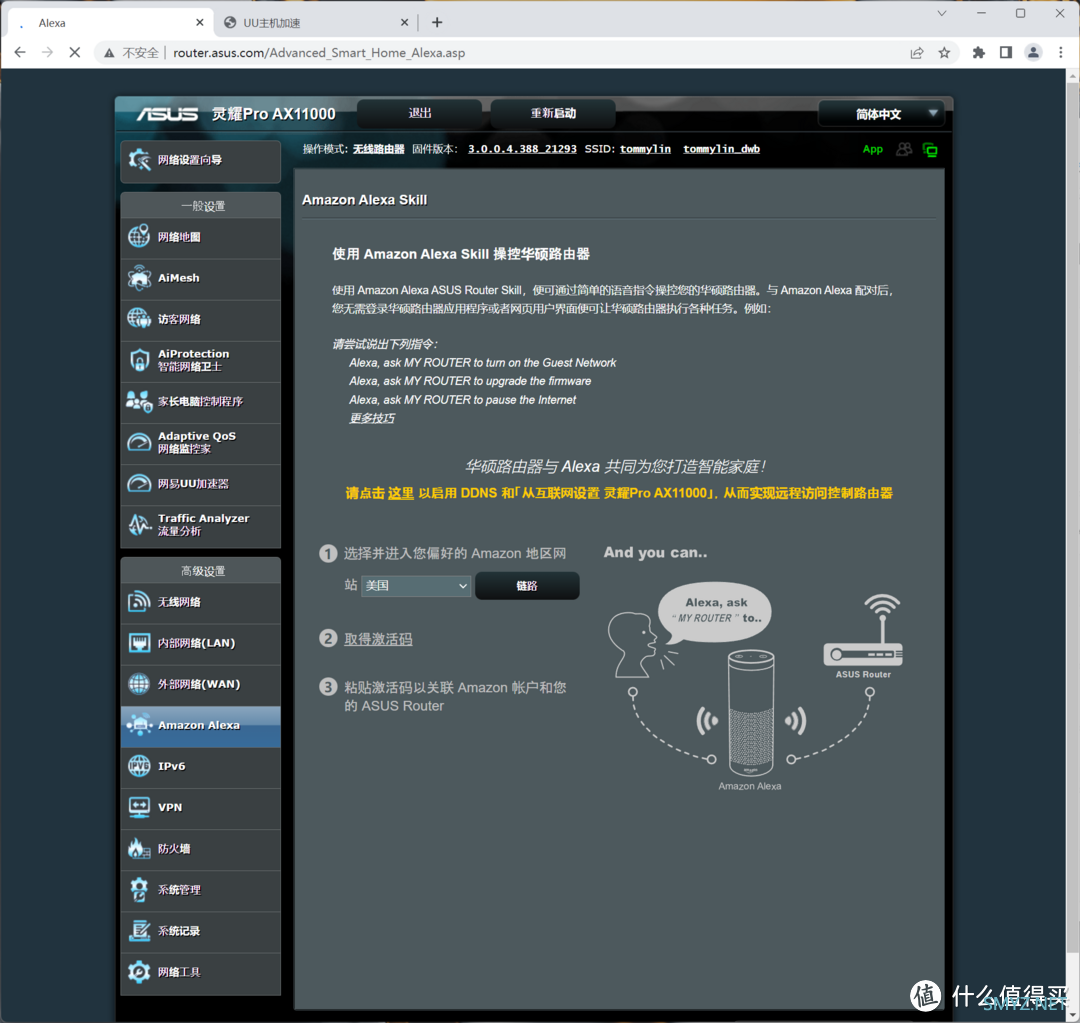Viewport: 1080px width, 1023px height.
Task: Select the Alexa browser tab
Action: point(110,23)
